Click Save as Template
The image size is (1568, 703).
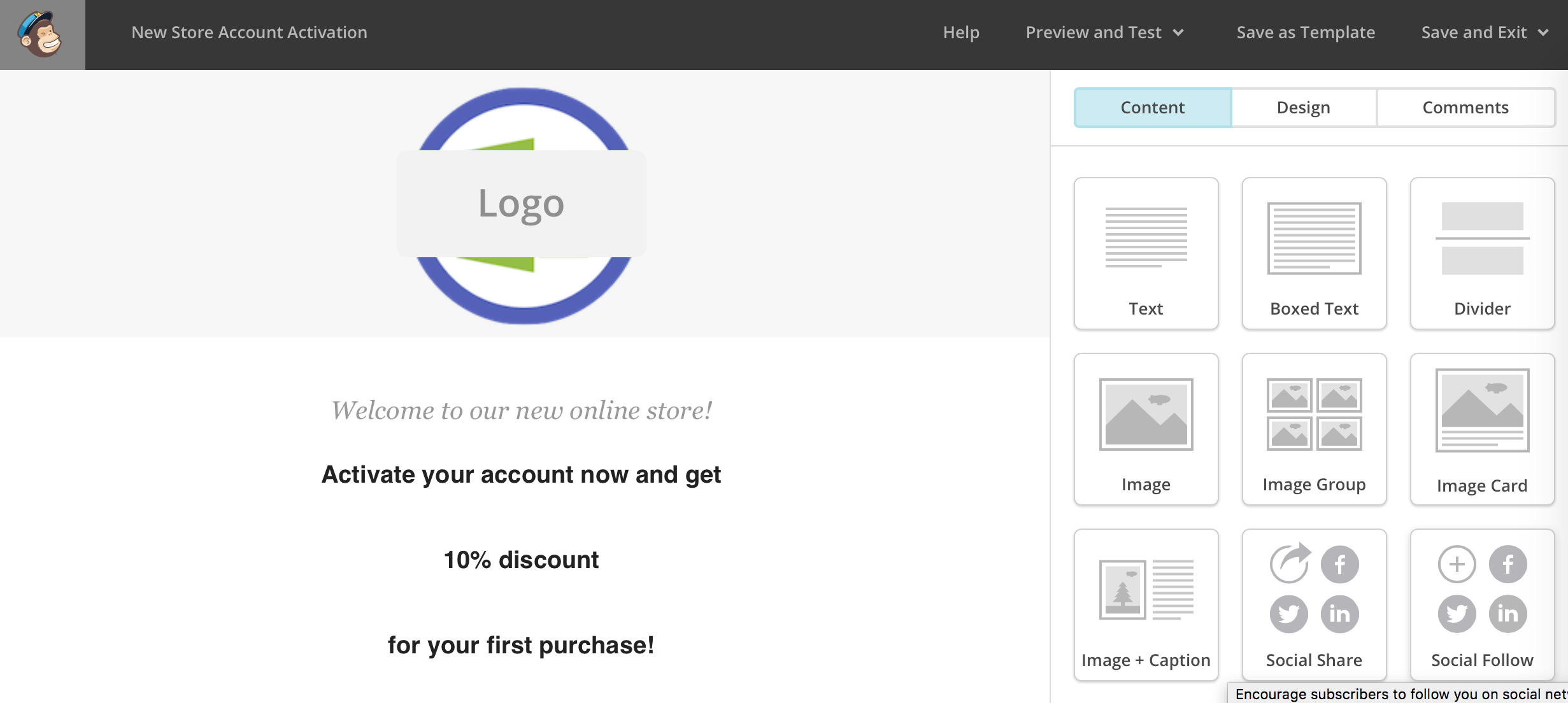(x=1306, y=32)
